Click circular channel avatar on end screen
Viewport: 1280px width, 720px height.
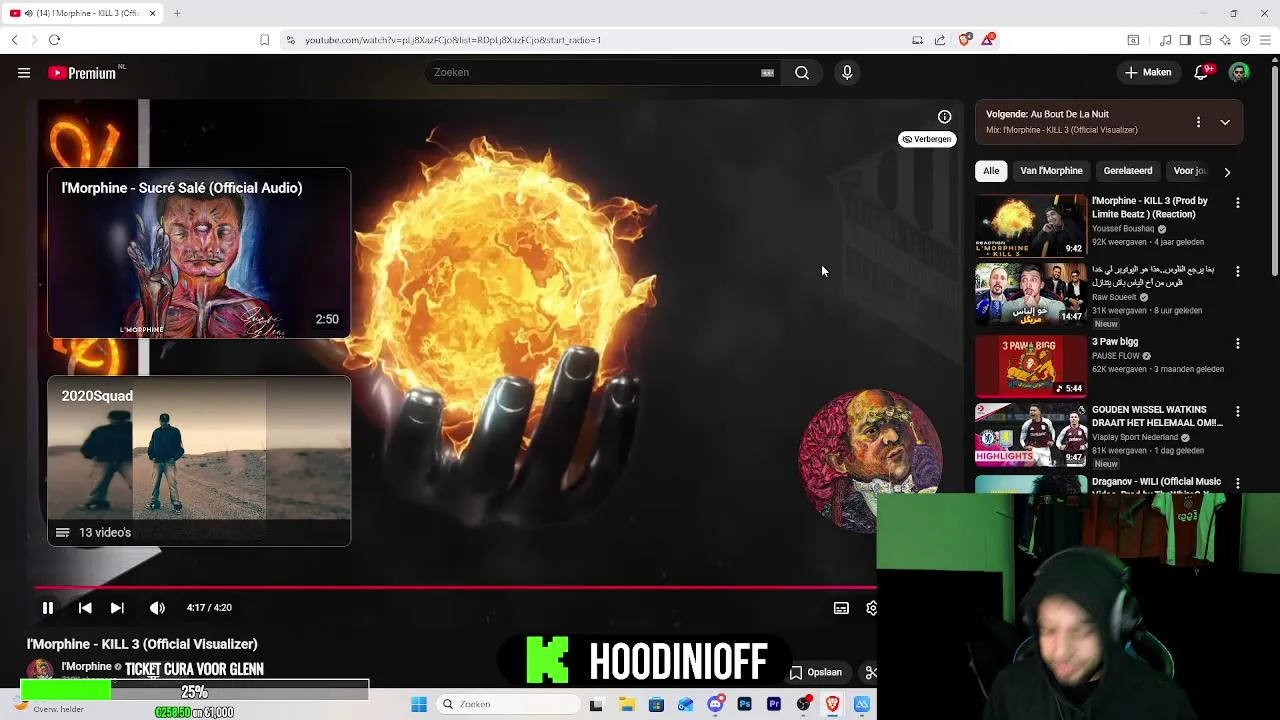tap(870, 460)
